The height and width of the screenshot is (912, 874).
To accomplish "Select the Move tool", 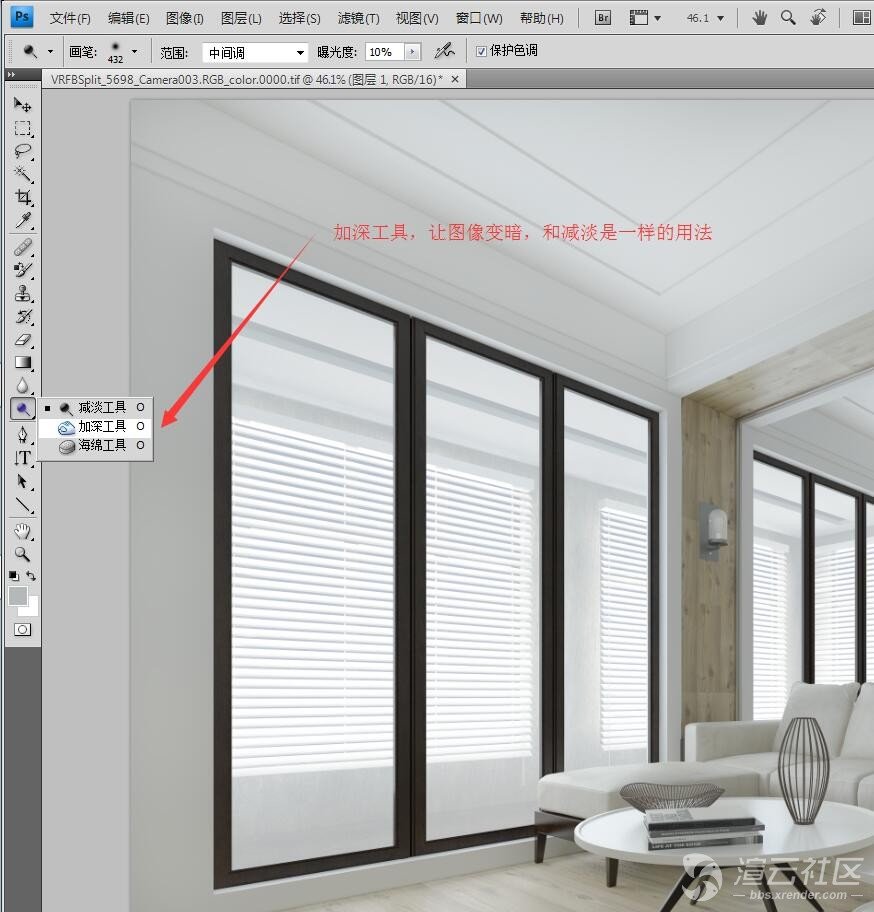I will [x=23, y=105].
